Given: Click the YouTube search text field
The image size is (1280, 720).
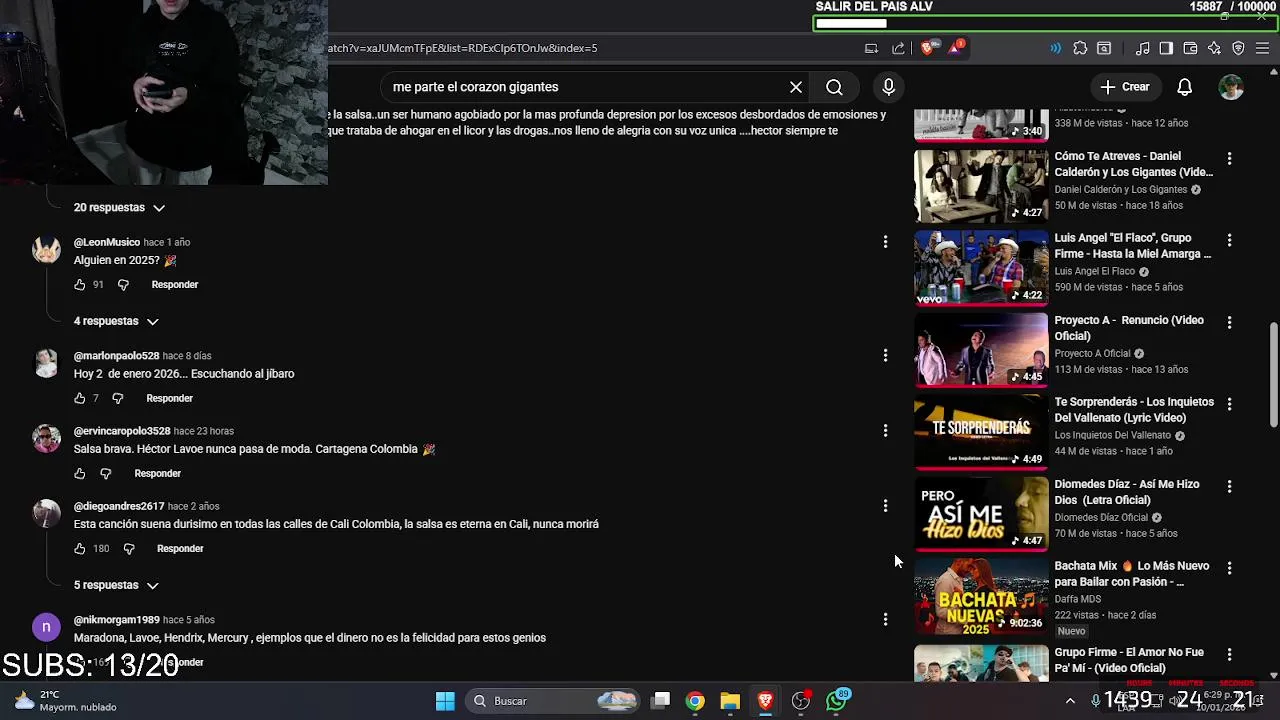Looking at the screenshot, I should (x=585, y=87).
